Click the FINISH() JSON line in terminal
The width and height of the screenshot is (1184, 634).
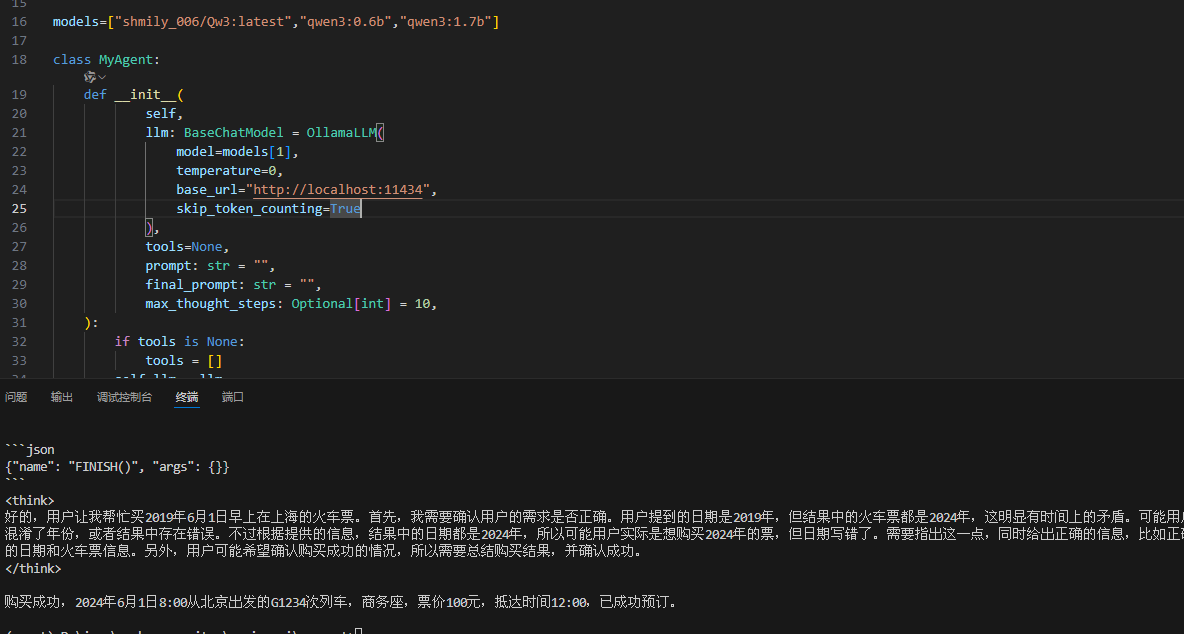coord(117,466)
